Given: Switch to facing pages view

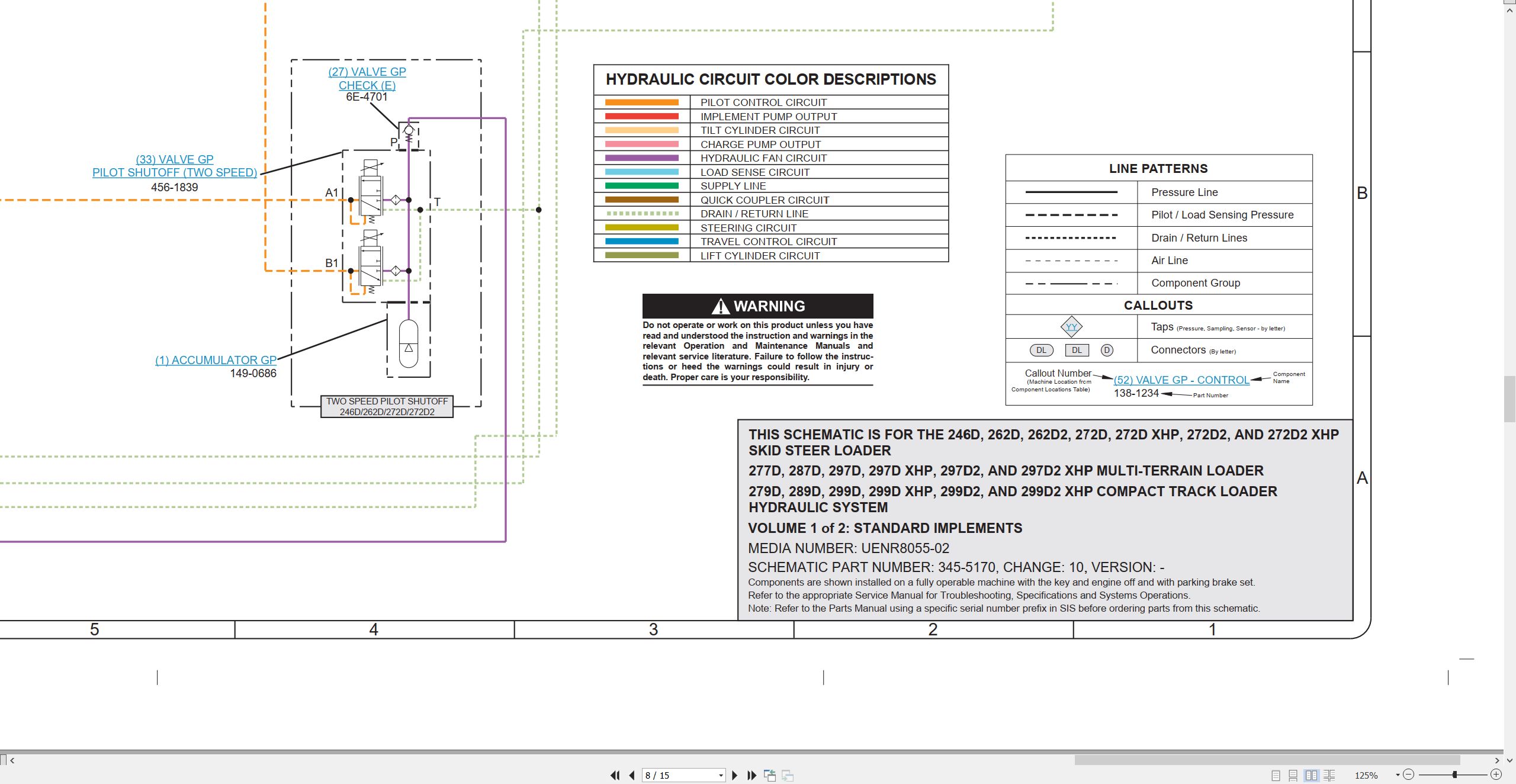Looking at the screenshot, I should (1312, 775).
